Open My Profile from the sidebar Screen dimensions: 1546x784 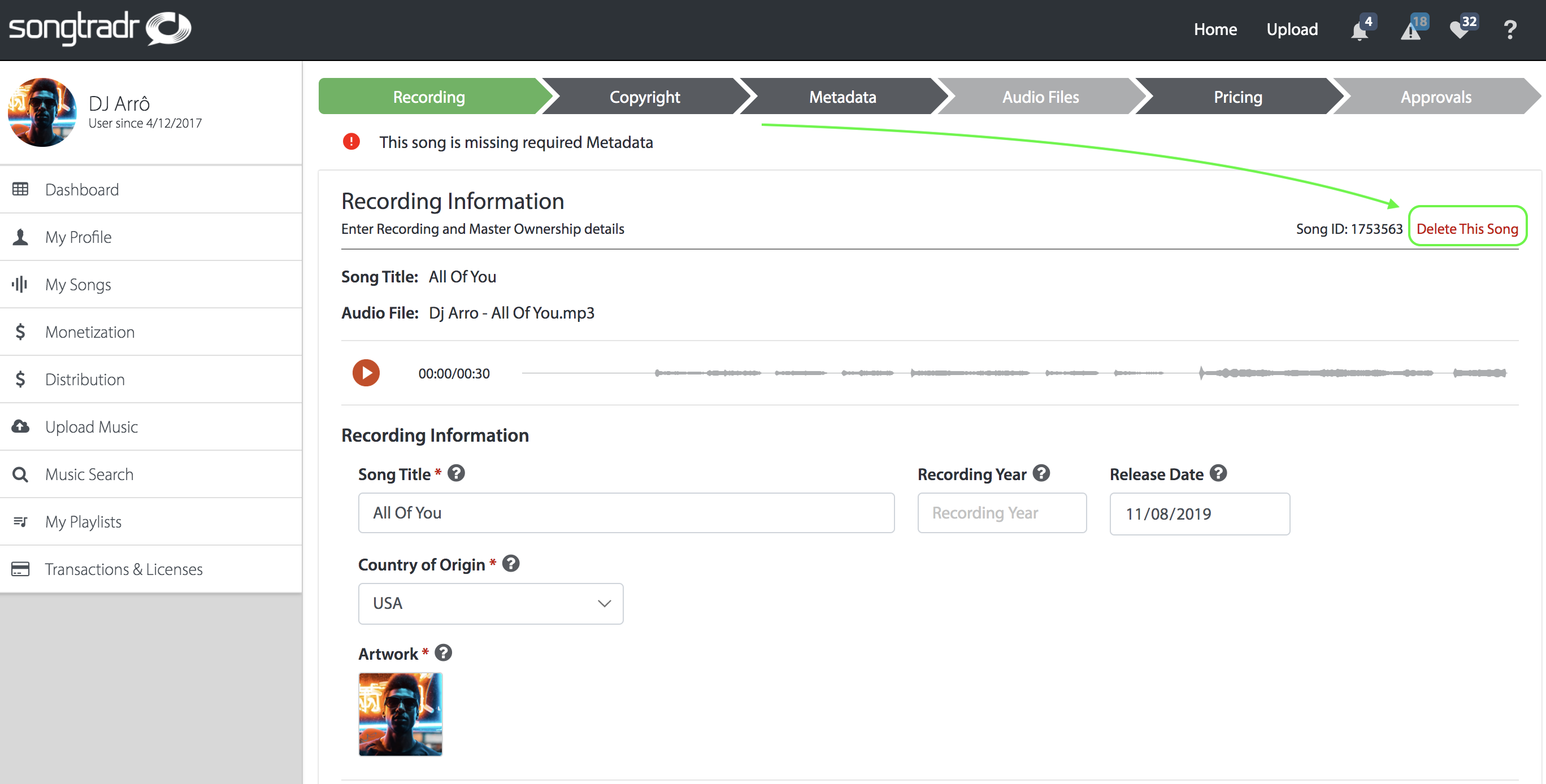[x=151, y=237]
